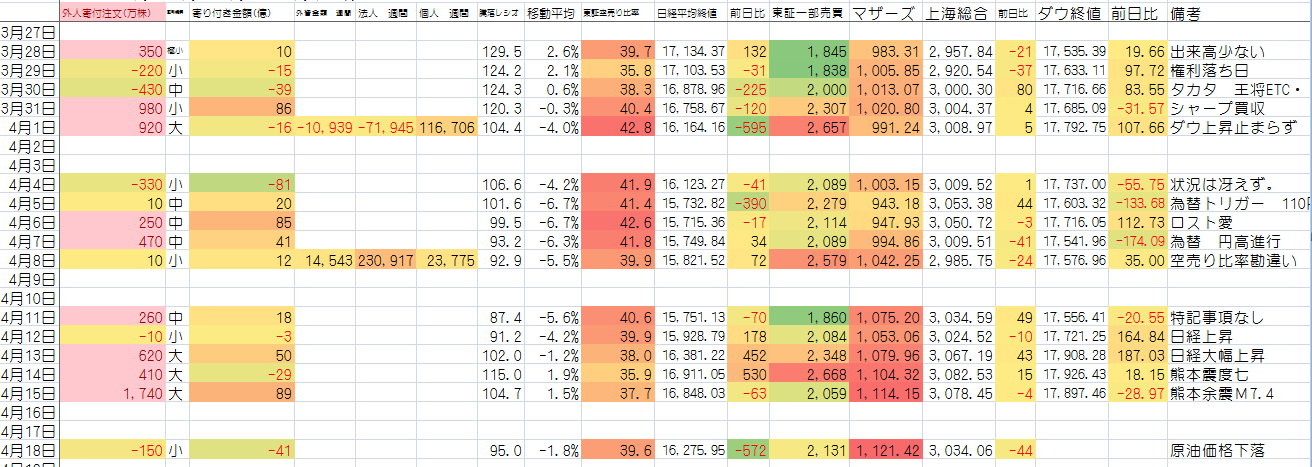Click the 外人寄付注文(万株) header cell
1312x467 pixels.
(105, 15)
